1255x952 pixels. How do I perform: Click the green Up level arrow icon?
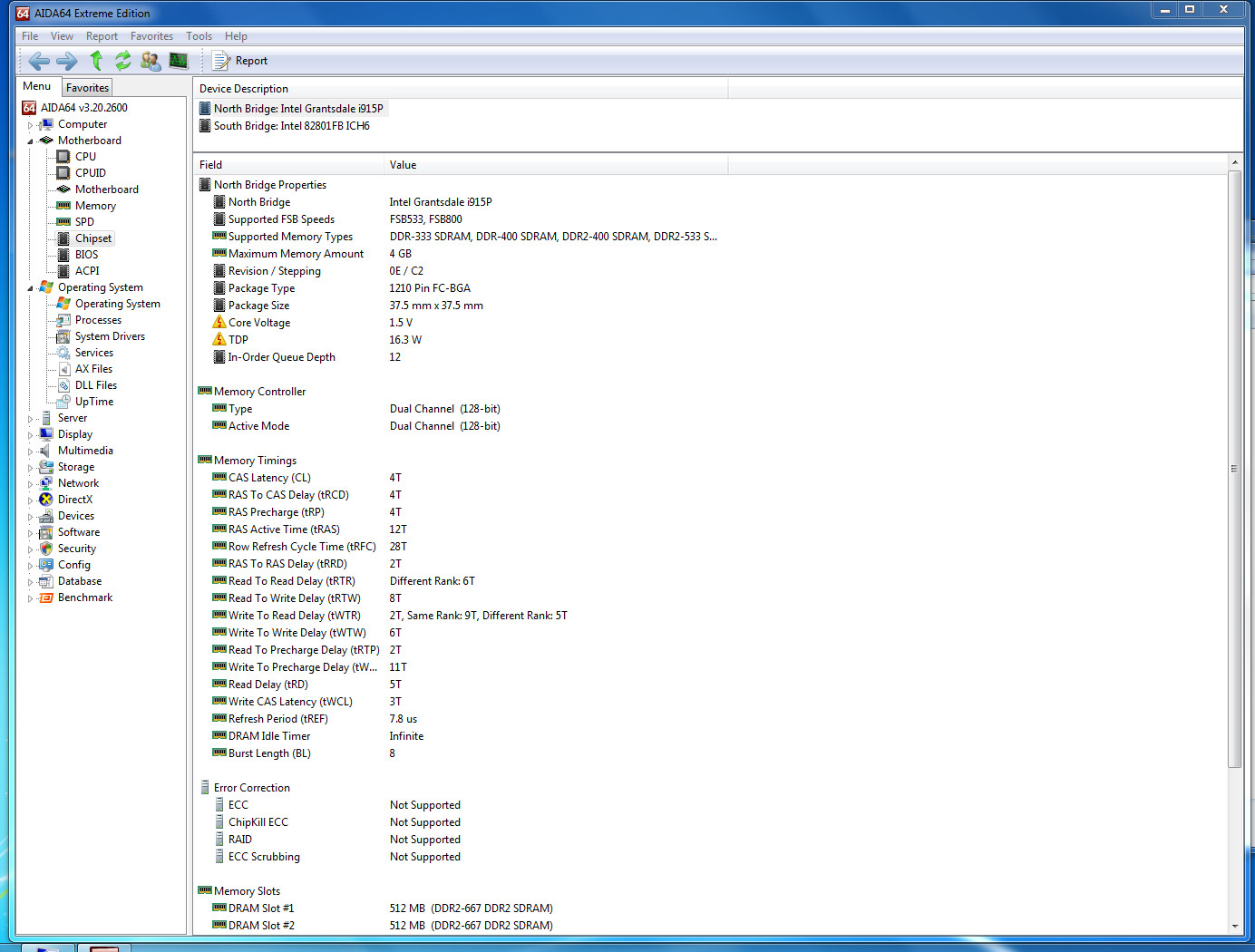pyautogui.click(x=96, y=61)
